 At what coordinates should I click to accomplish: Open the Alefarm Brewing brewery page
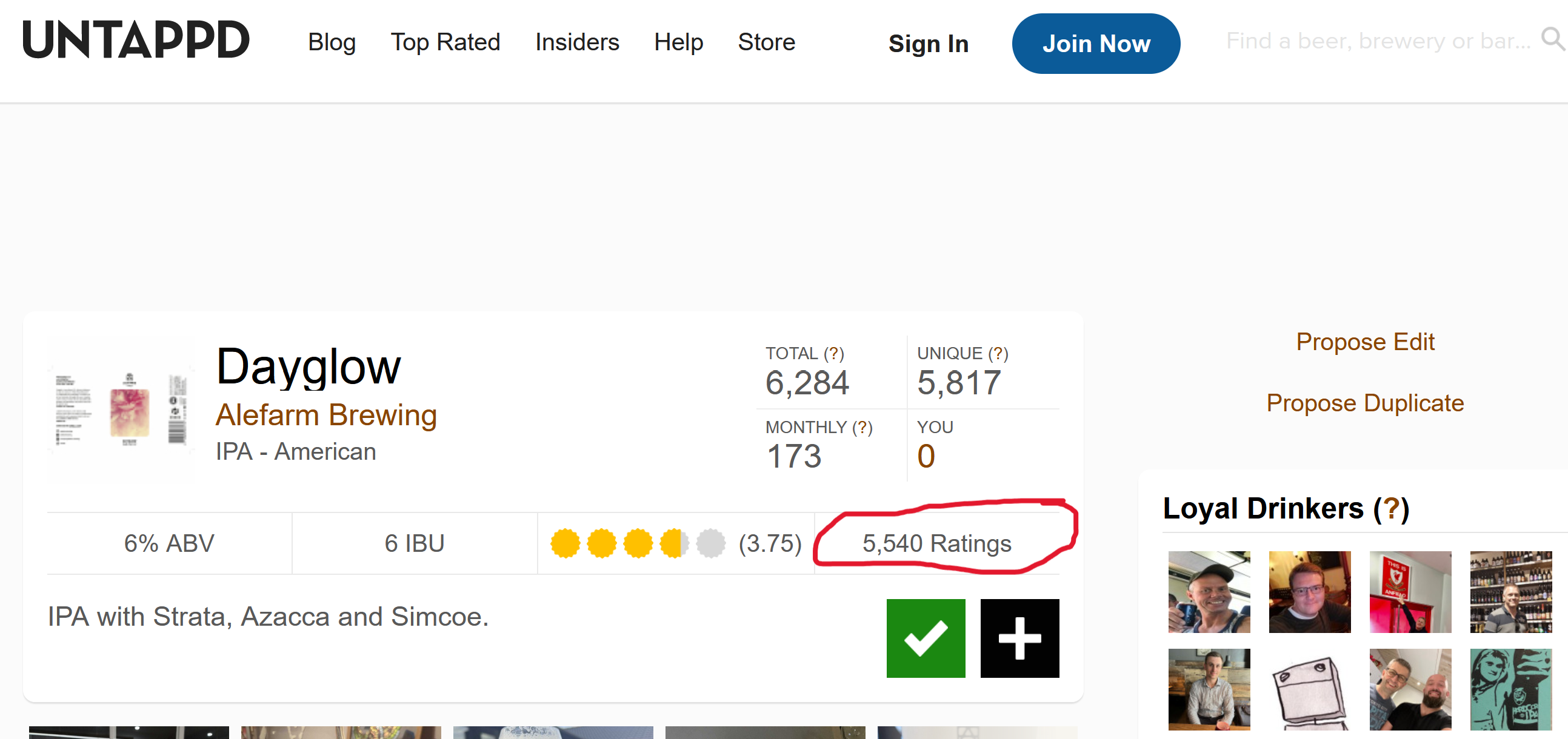coord(326,415)
